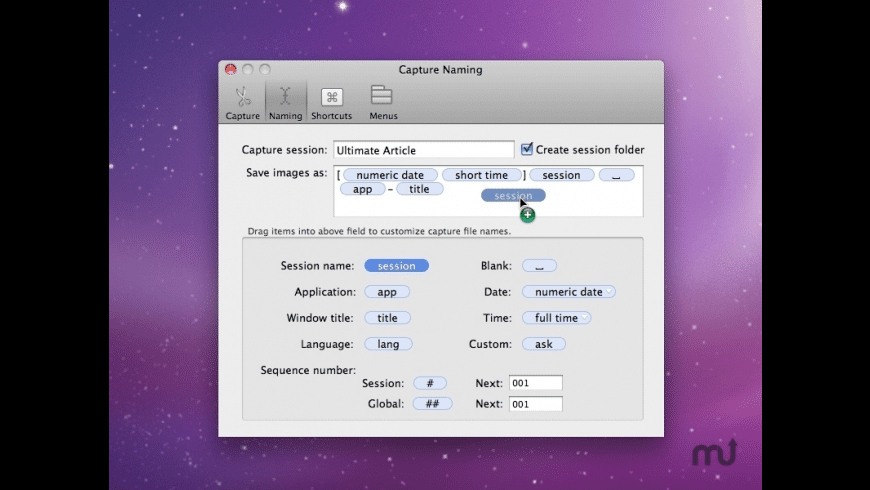Select the Naming toolbar icon
This screenshot has width=870, height=490.
tap(285, 103)
